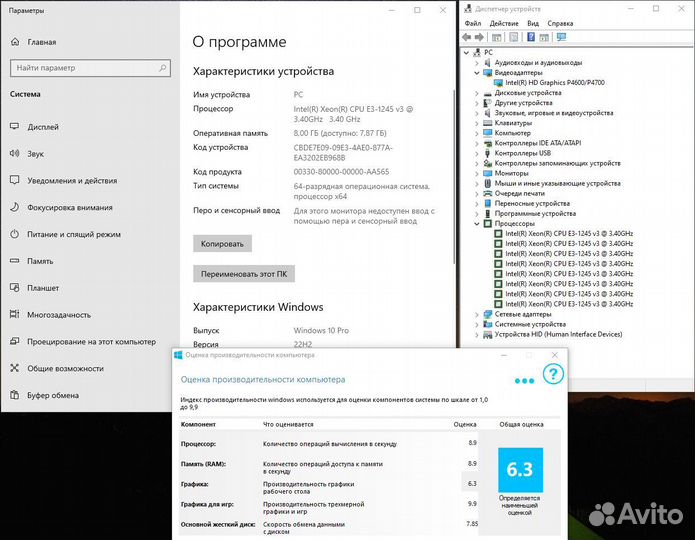Select Контроллеры IDE ATA/ATAPI icon
The image size is (695, 540).
coord(488,143)
